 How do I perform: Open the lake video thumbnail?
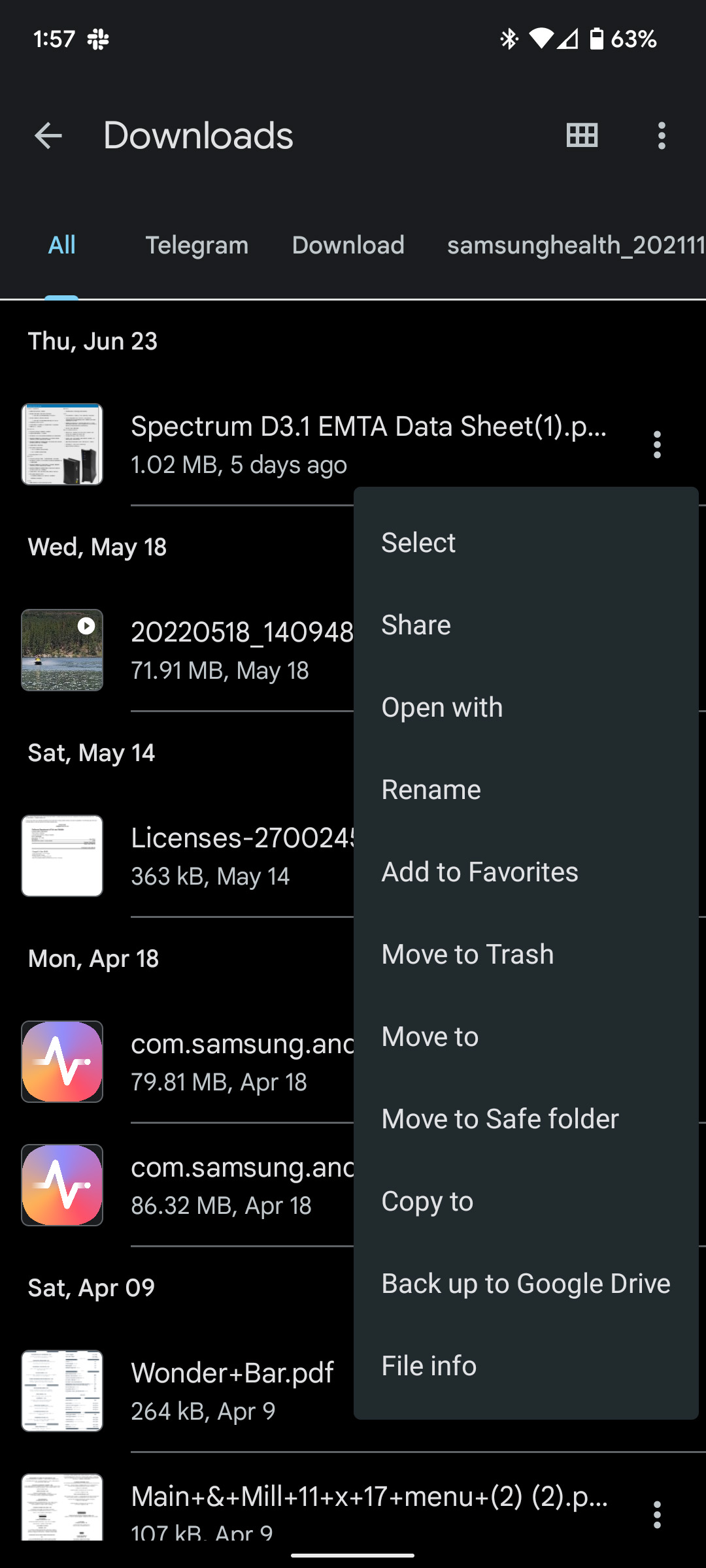(x=62, y=650)
